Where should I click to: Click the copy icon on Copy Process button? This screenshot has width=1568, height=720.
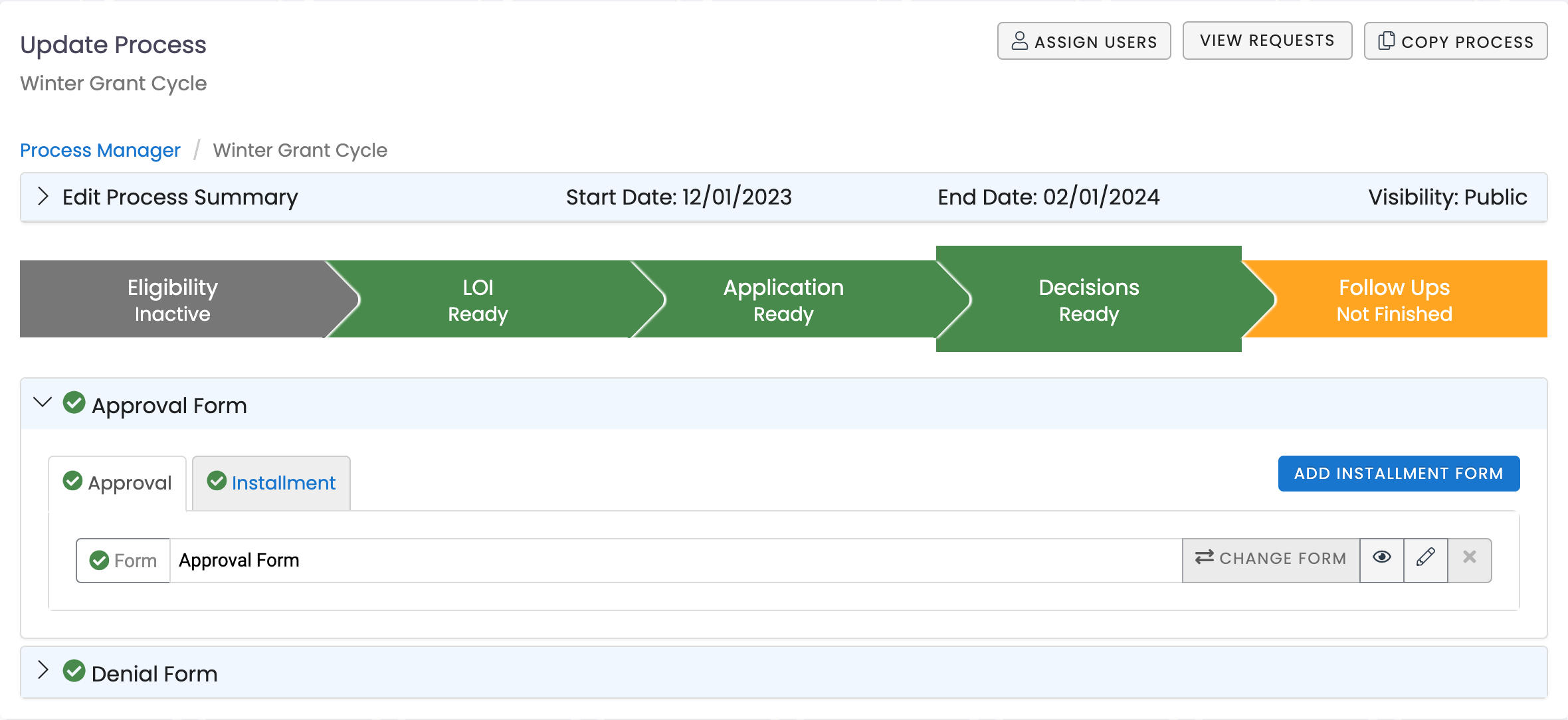click(x=1386, y=41)
